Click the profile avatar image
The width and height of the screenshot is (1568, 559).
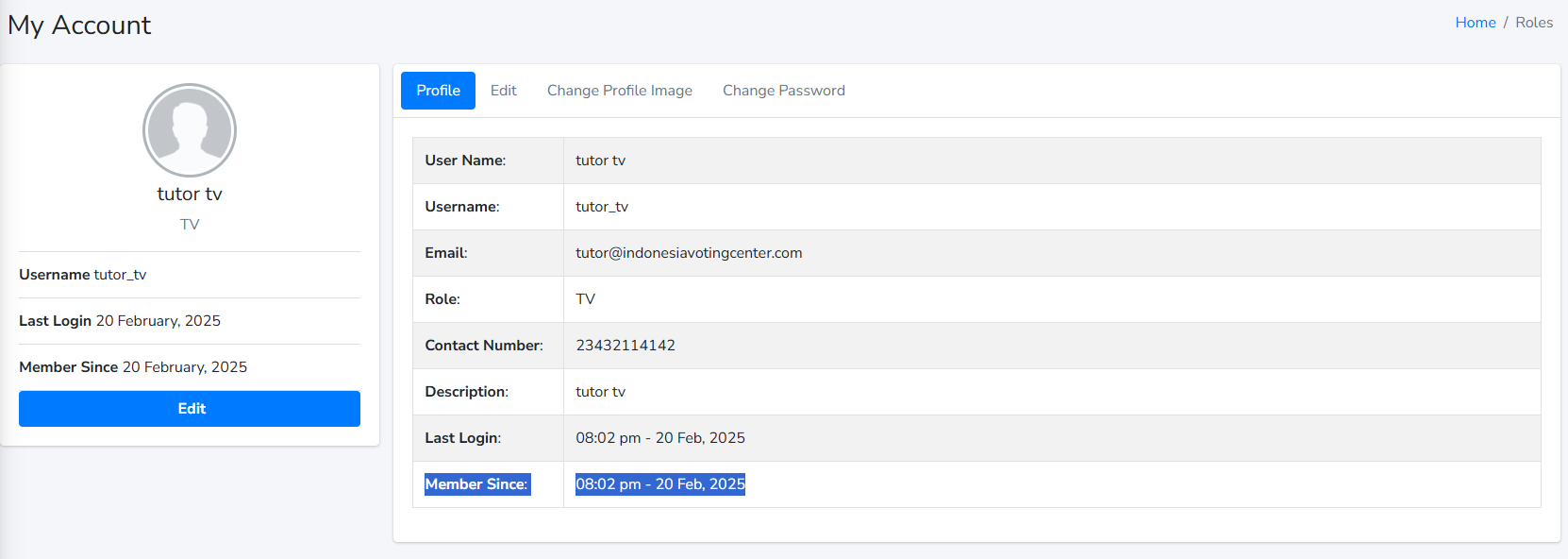click(x=190, y=130)
